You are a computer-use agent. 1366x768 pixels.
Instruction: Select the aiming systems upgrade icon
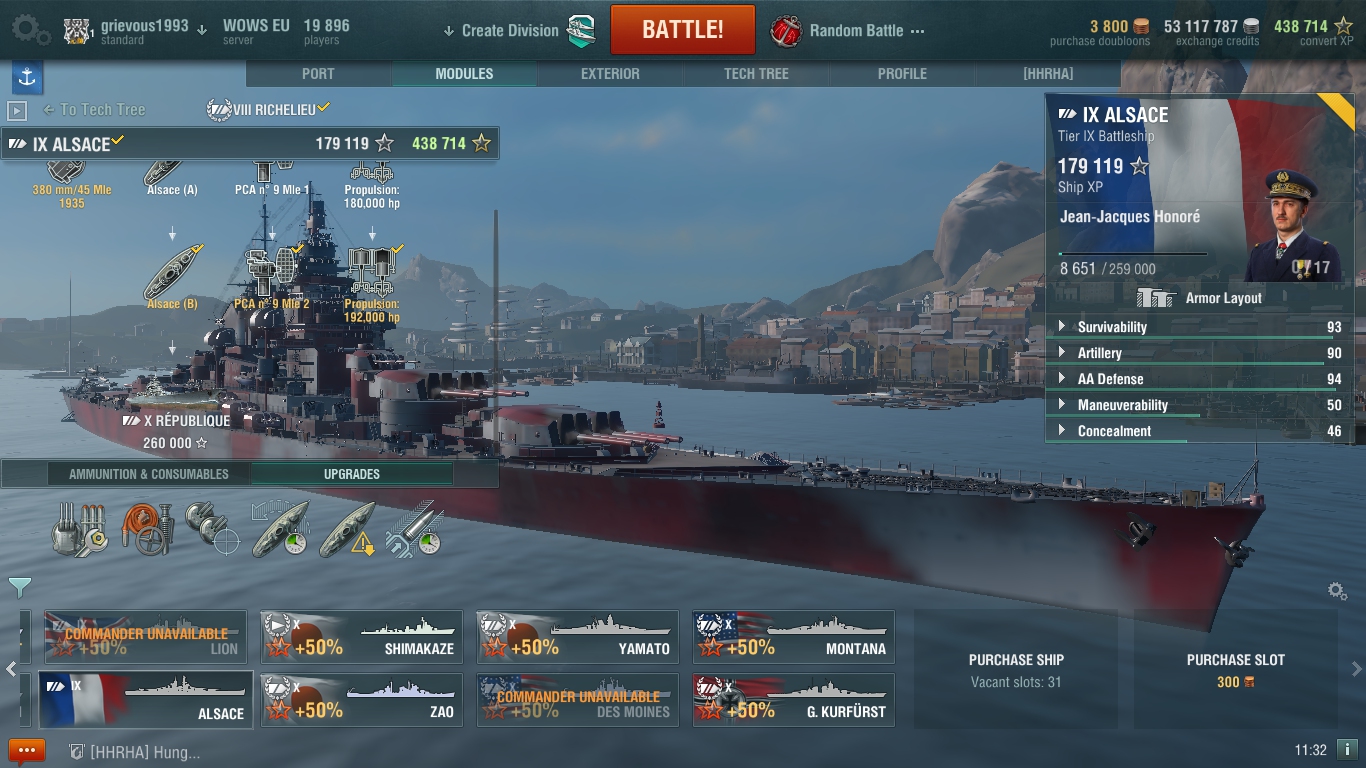point(213,529)
